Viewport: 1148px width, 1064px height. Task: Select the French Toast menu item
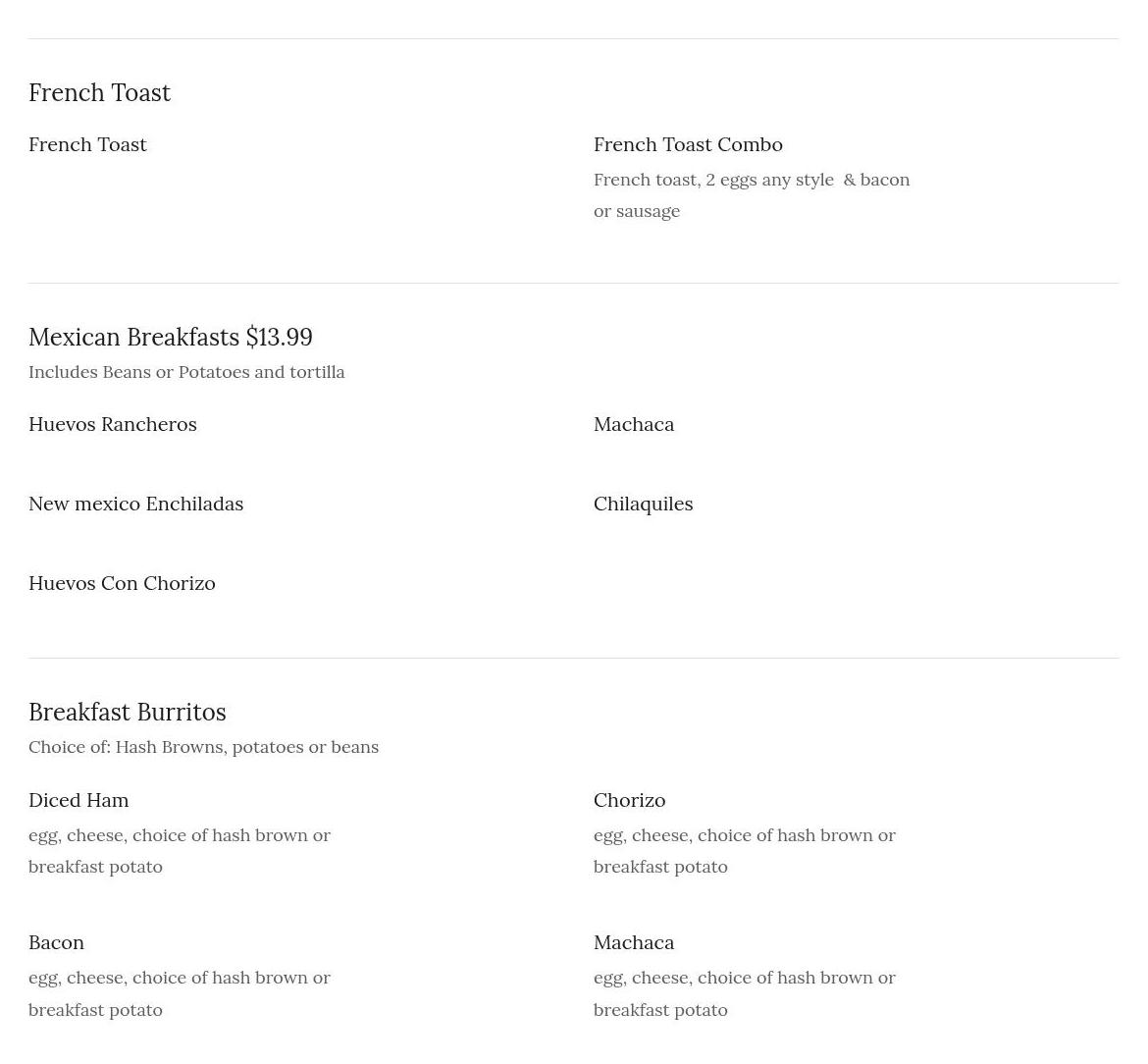pos(88,145)
